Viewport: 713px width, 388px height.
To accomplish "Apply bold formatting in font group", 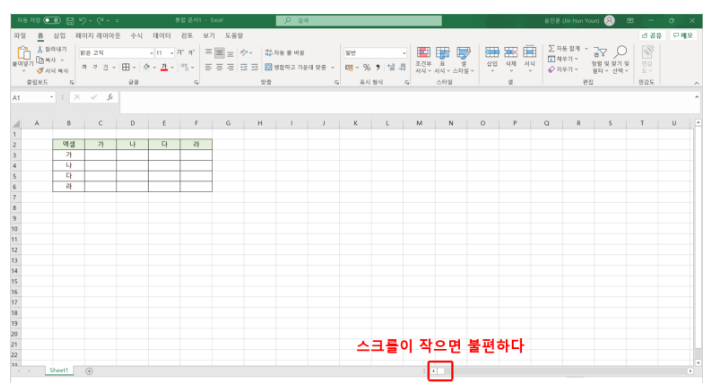I will coord(84,67).
